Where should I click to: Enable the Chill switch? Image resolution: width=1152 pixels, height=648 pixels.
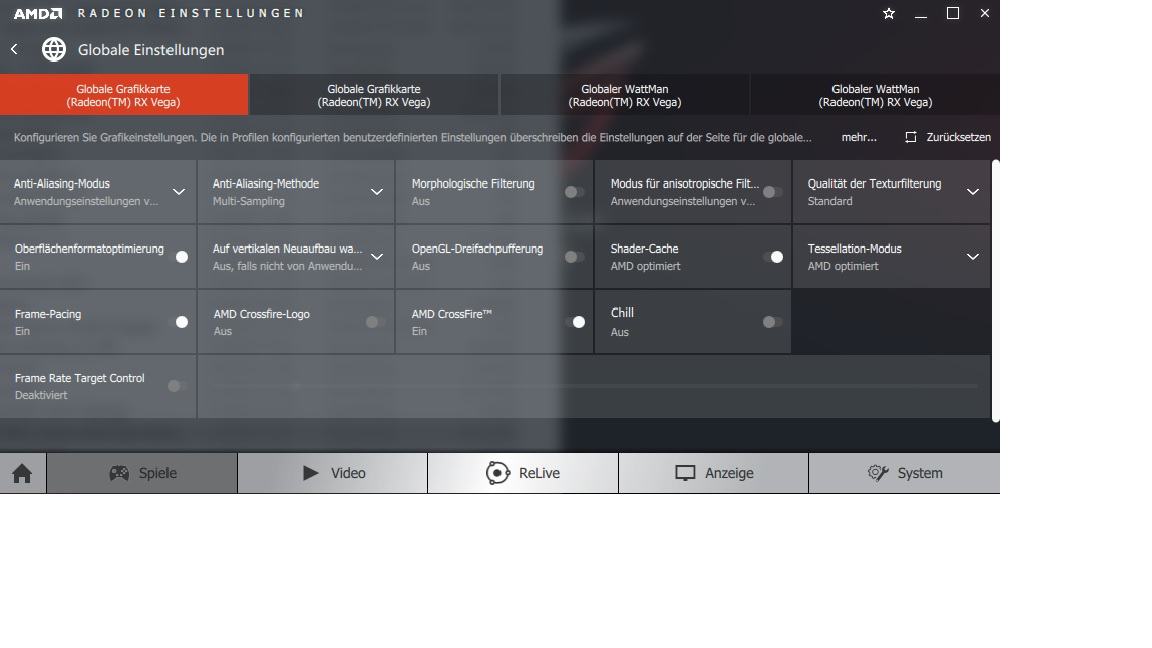pyautogui.click(x=772, y=322)
